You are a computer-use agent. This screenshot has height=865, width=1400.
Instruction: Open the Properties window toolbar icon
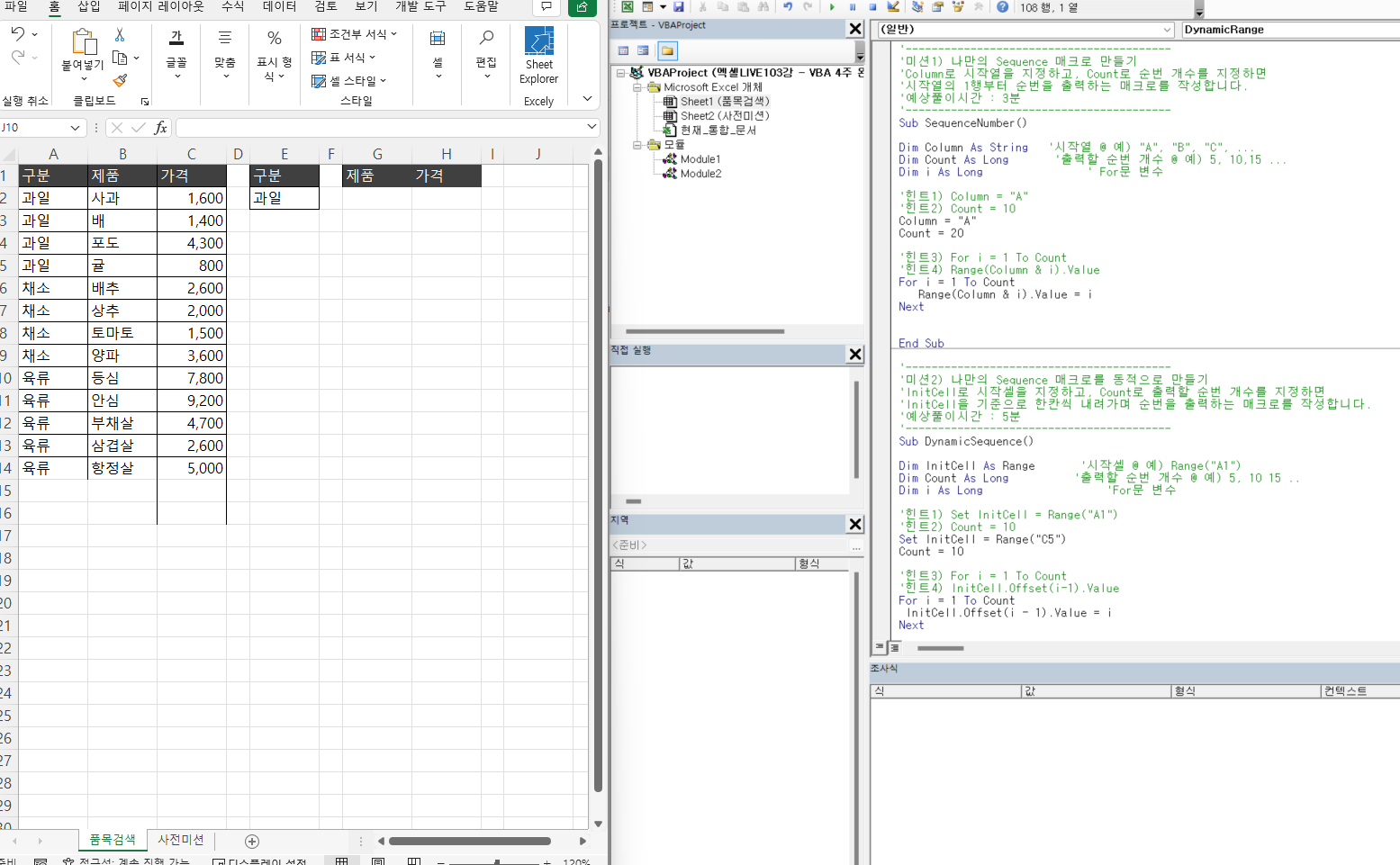(937, 6)
